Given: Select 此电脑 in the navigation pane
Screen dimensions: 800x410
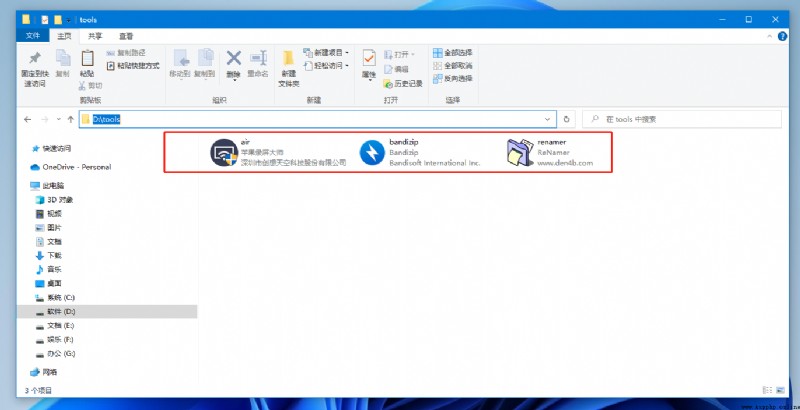Looking at the screenshot, I should coord(47,186).
